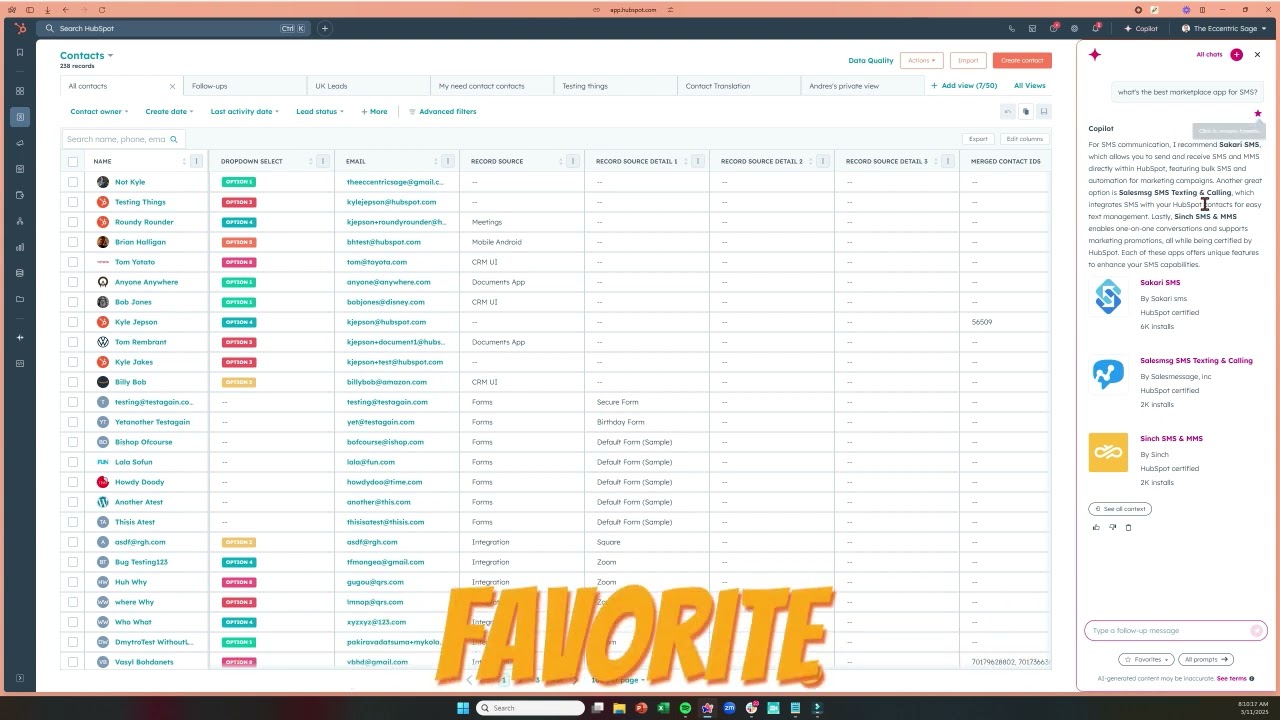Expand the Contact owner filter
1280x720 pixels.
click(99, 112)
